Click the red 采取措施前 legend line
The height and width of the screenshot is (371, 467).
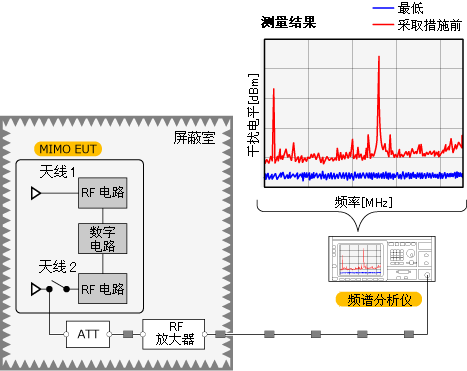point(383,25)
